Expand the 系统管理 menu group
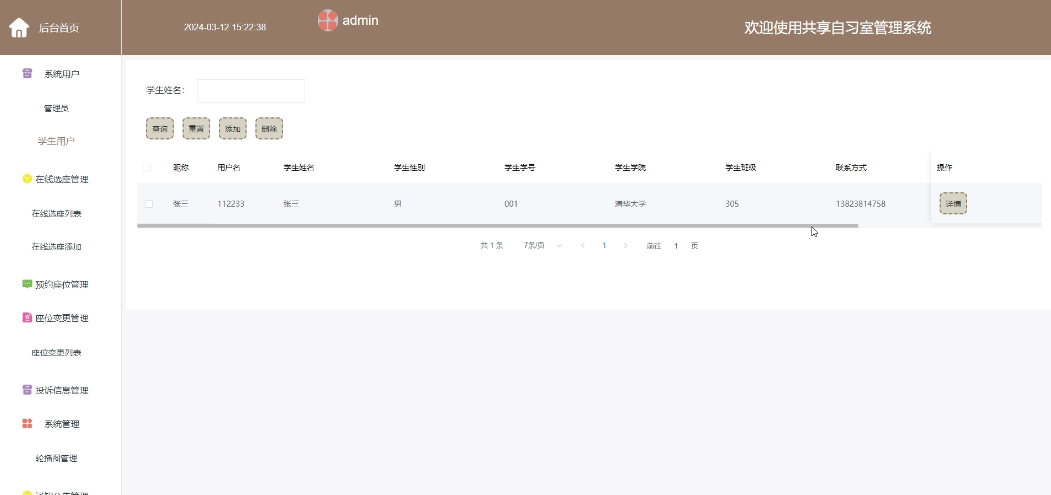The height and width of the screenshot is (495, 1051). (60, 424)
